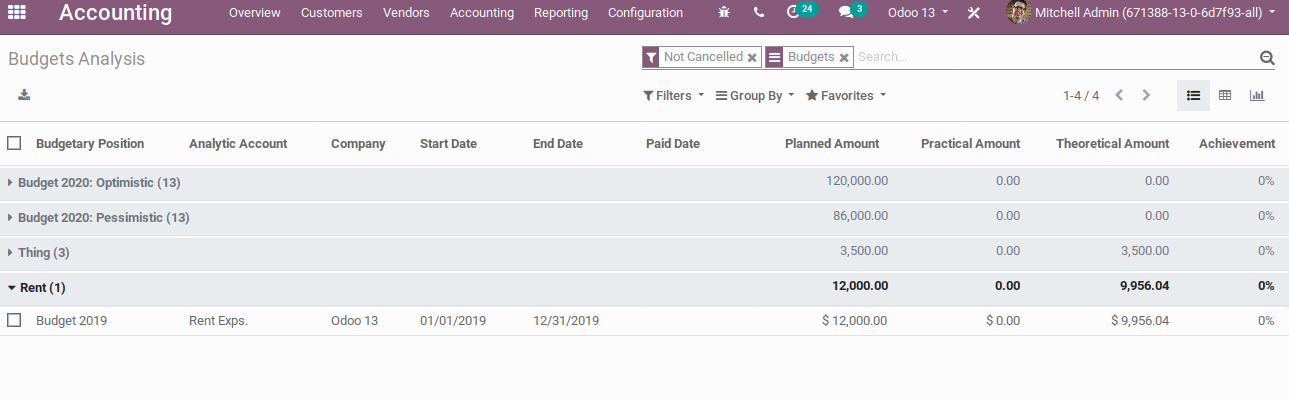Image resolution: width=1289 pixels, height=400 pixels.
Task: Open Mitchell Admin user menu
Action: coord(1141,13)
